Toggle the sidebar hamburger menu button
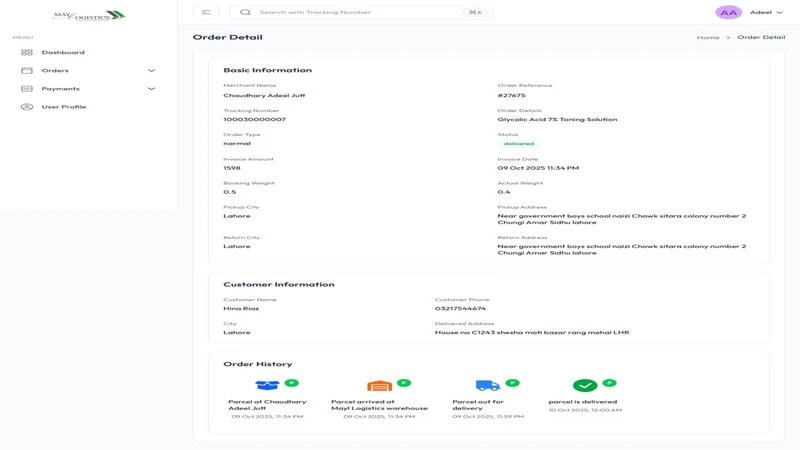Image resolution: width=800 pixels, height=450 pixels. 206,12
